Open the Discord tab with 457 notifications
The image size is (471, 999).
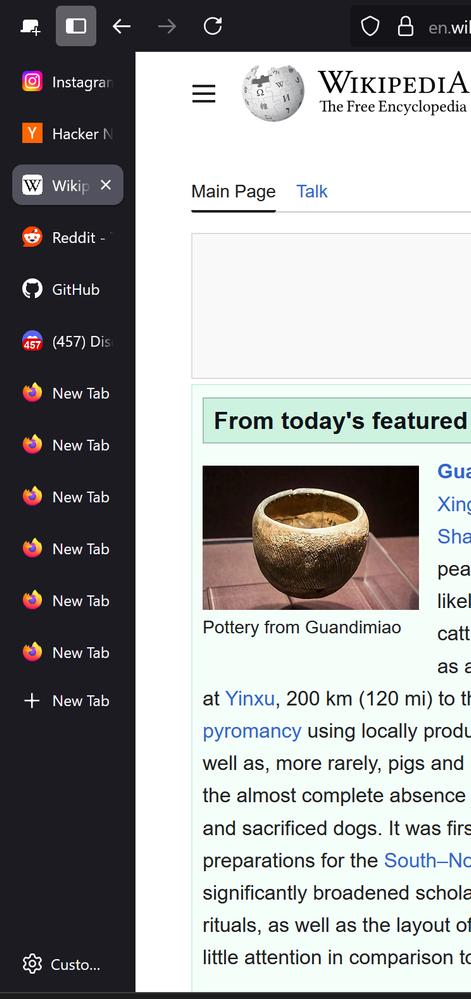pyautogui.click(x=68, y=341)
